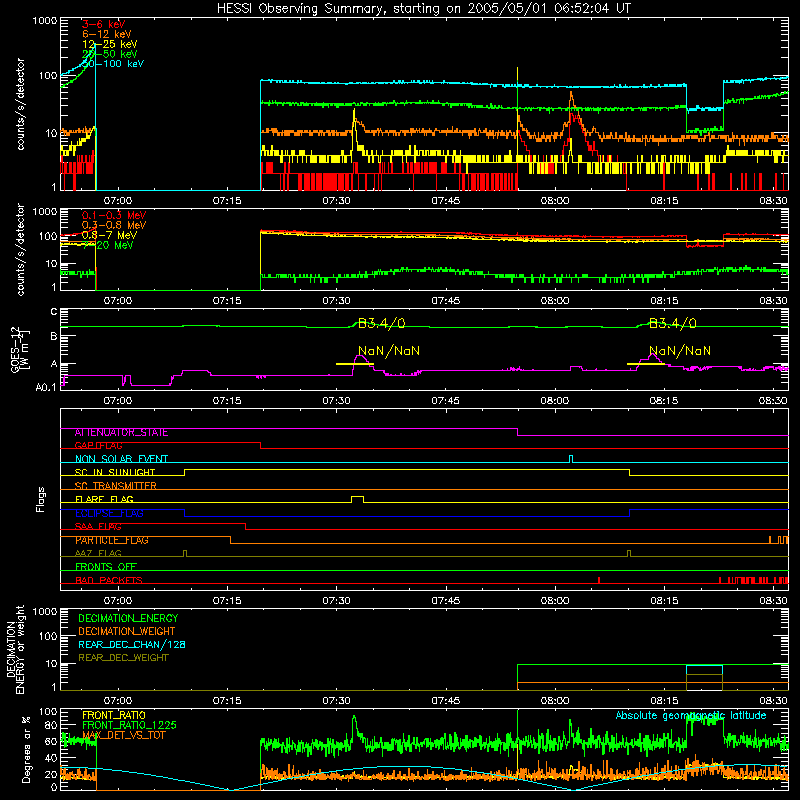The width and height of the screenshot is (800, 800).
Task: Click the 08:15 tick under the MeV panel
Action: click(664, 301)
